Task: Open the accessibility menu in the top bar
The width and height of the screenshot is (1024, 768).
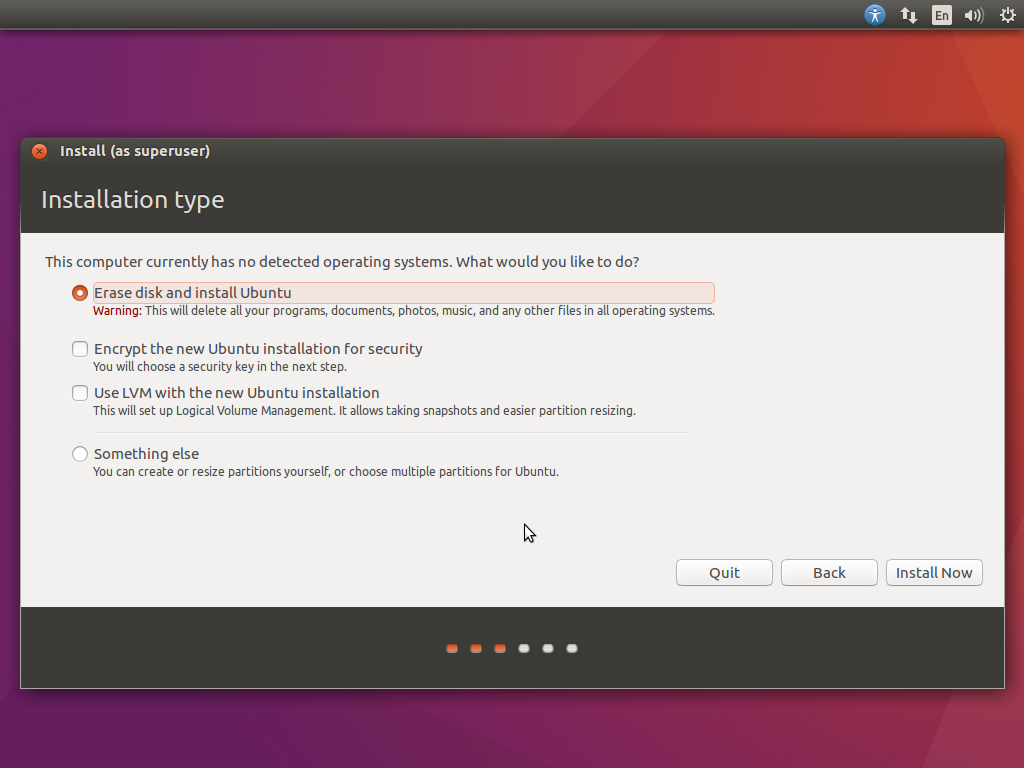Action: [874, 15]
